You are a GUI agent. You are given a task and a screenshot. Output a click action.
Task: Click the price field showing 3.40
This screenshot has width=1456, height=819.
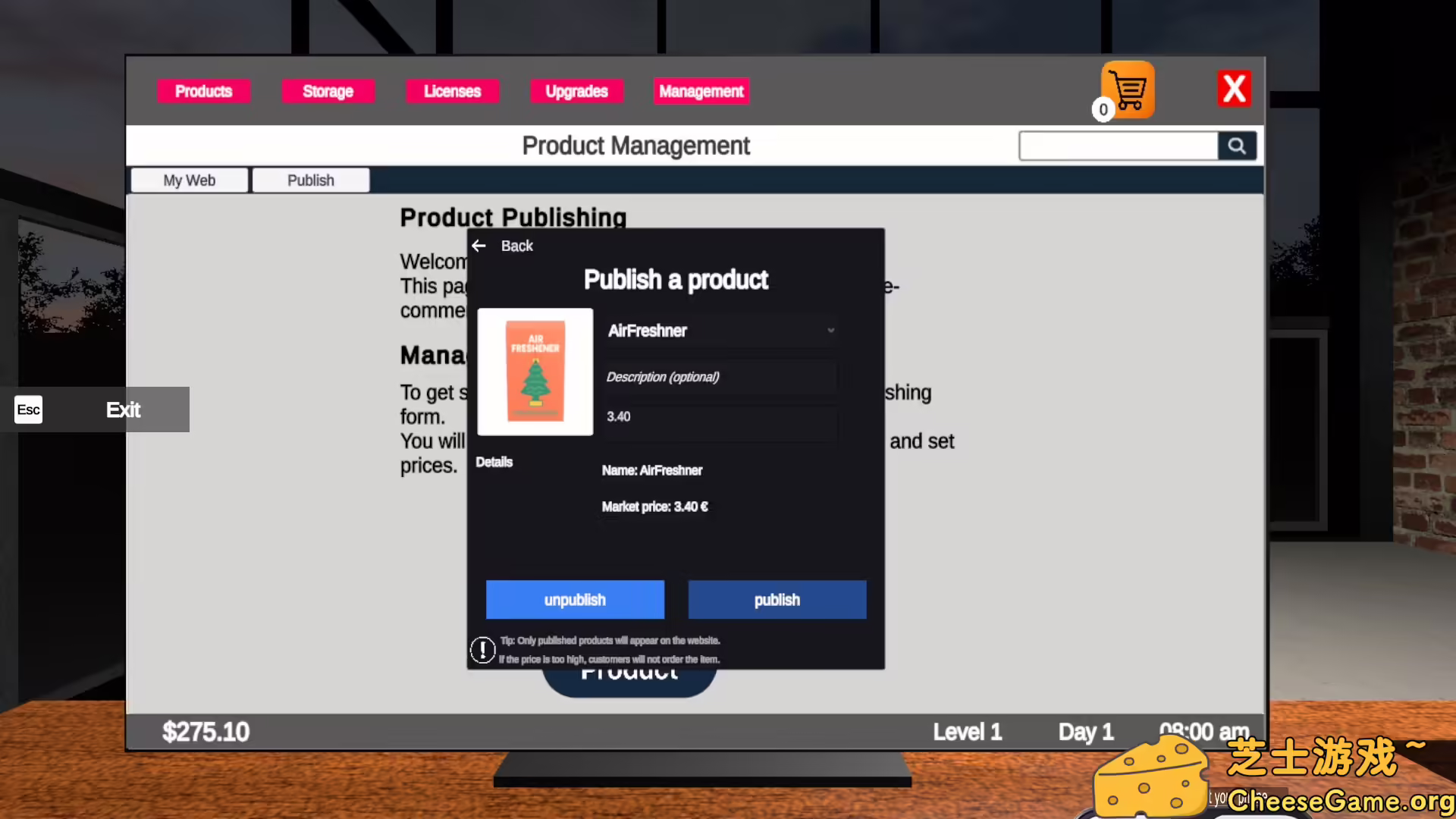(x=720, y=416)
